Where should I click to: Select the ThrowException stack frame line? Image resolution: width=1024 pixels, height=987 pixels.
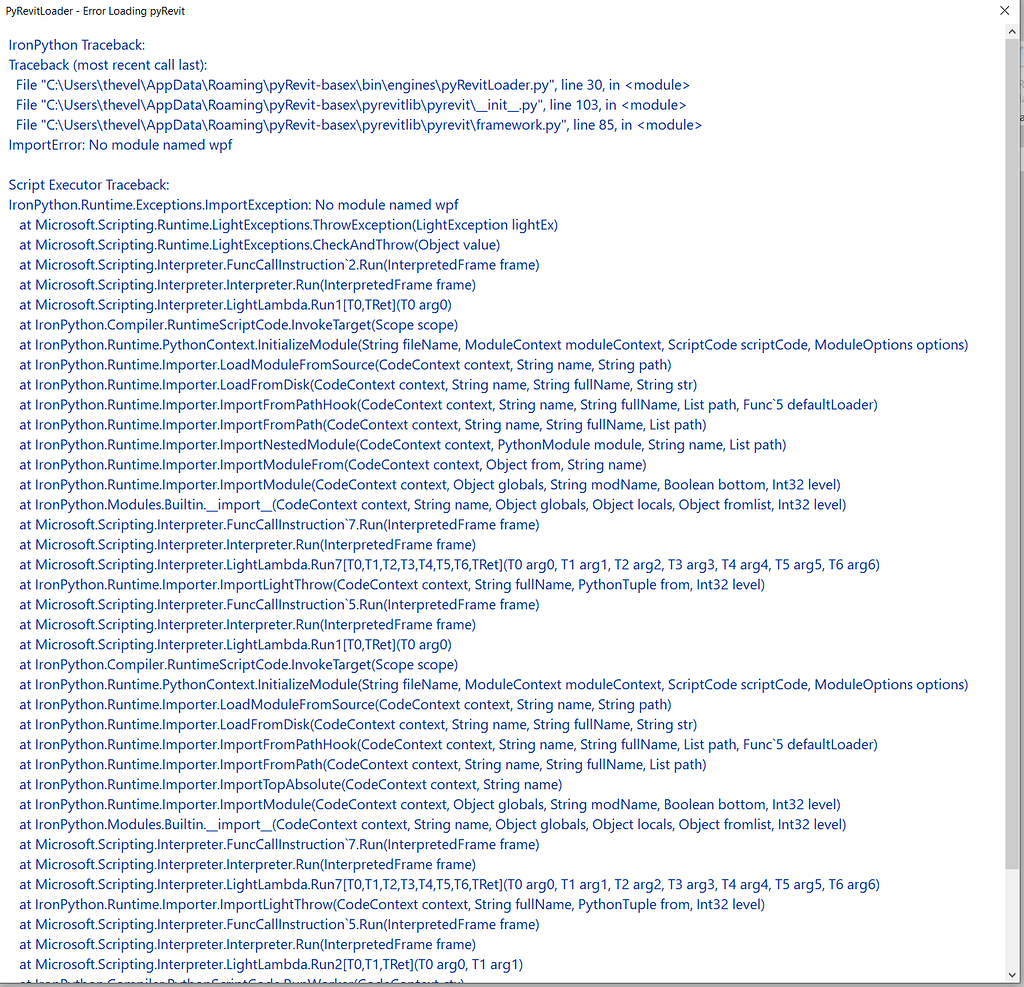(x=290, y=224)
